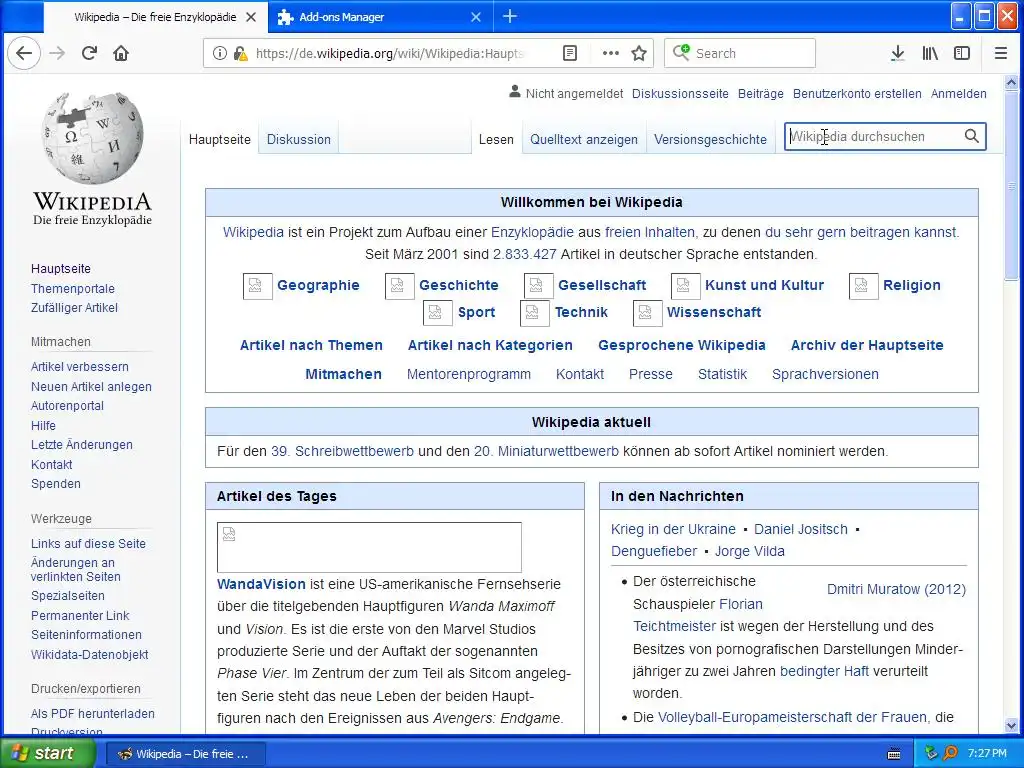
Task: Close the Add-ons Manager tab
Action: point(476,17)
